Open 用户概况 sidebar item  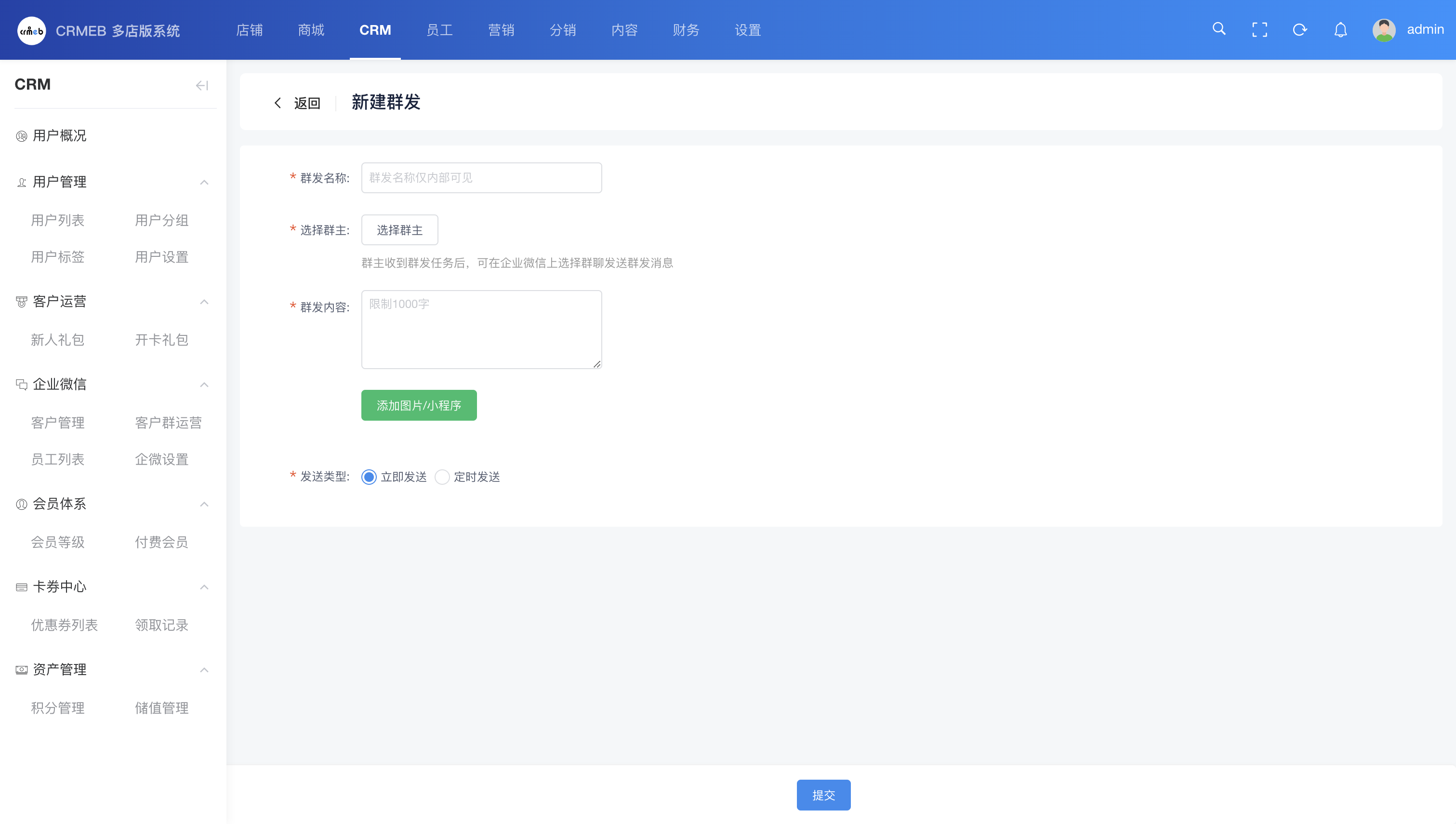click(x=59, y=136)
